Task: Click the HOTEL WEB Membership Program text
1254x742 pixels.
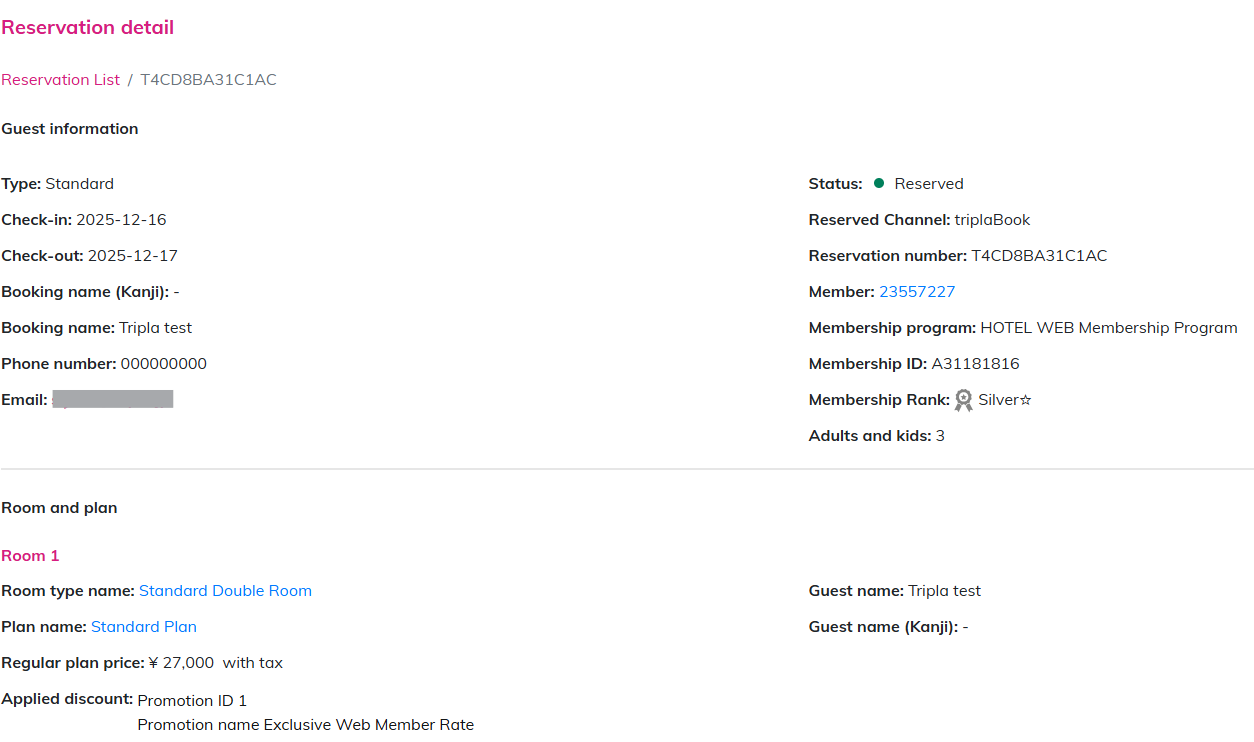Action: [1108, 328]
